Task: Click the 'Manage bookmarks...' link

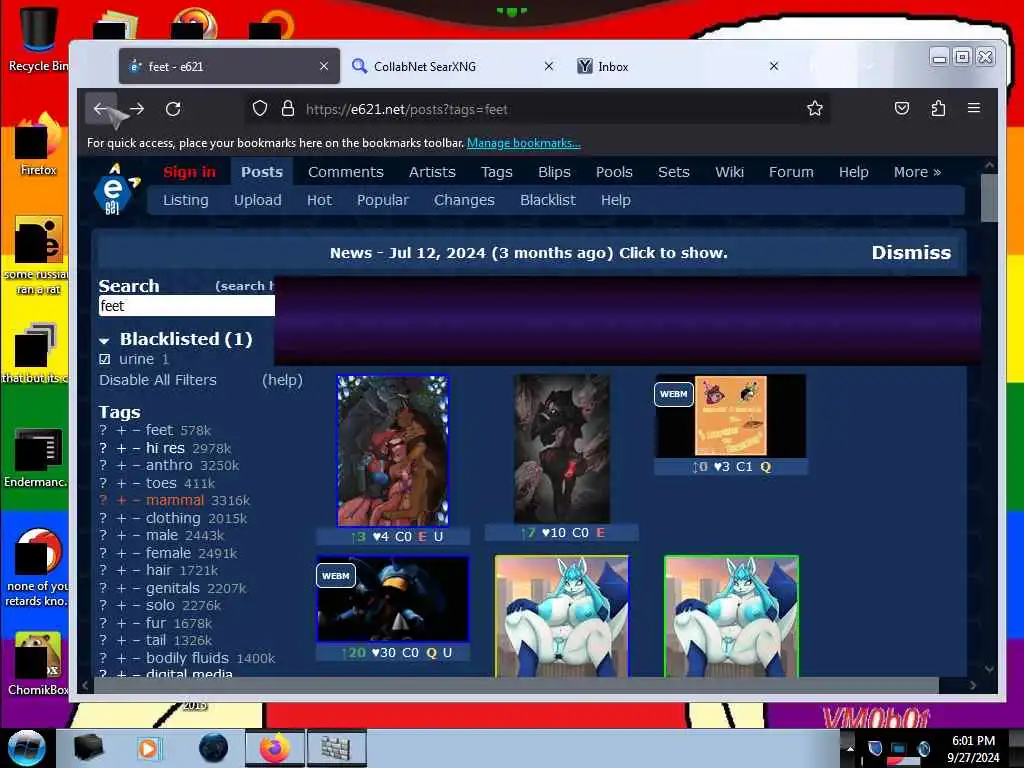Action: pos(523,143)
